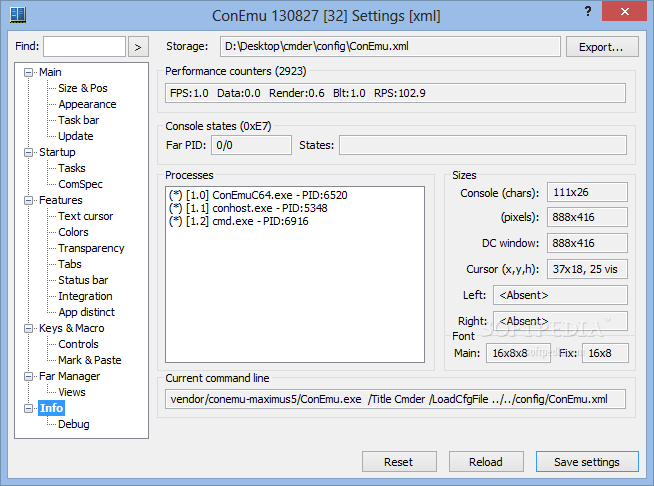Click the Export... button
654x486 pixels.
point(601,47)
